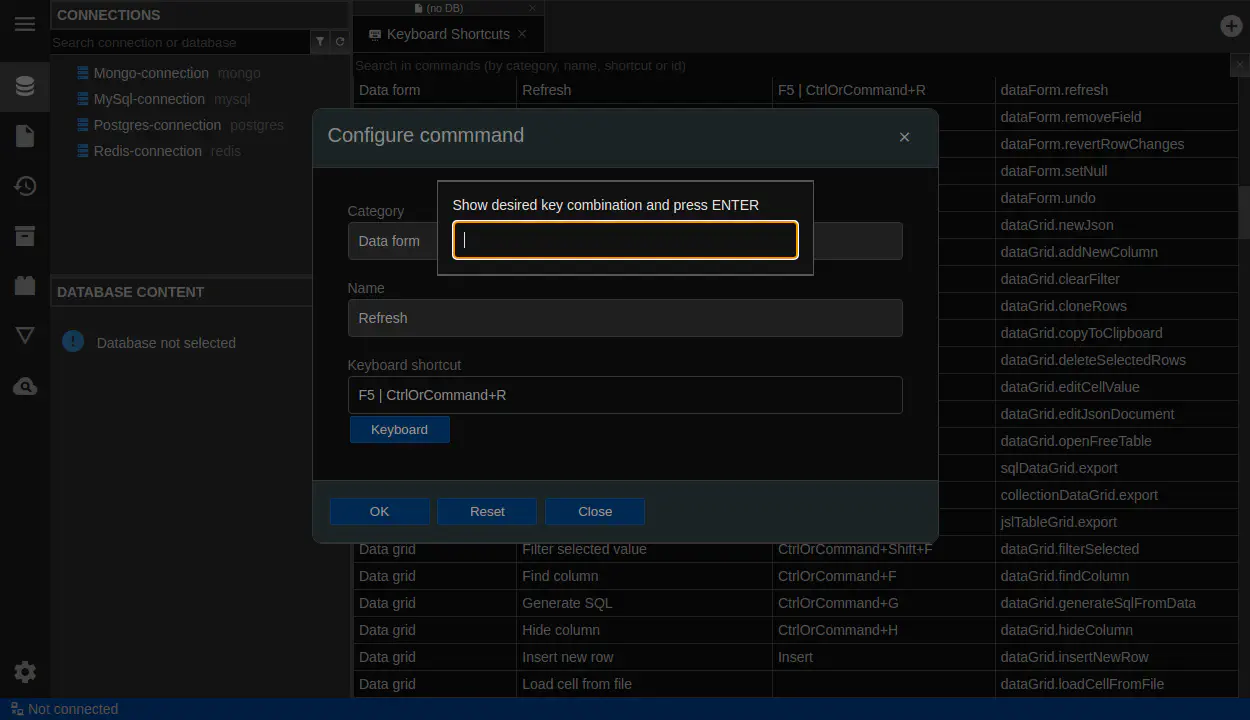Select the database connections sidebar icon
1250x720 pixels.
coord(25,86)
